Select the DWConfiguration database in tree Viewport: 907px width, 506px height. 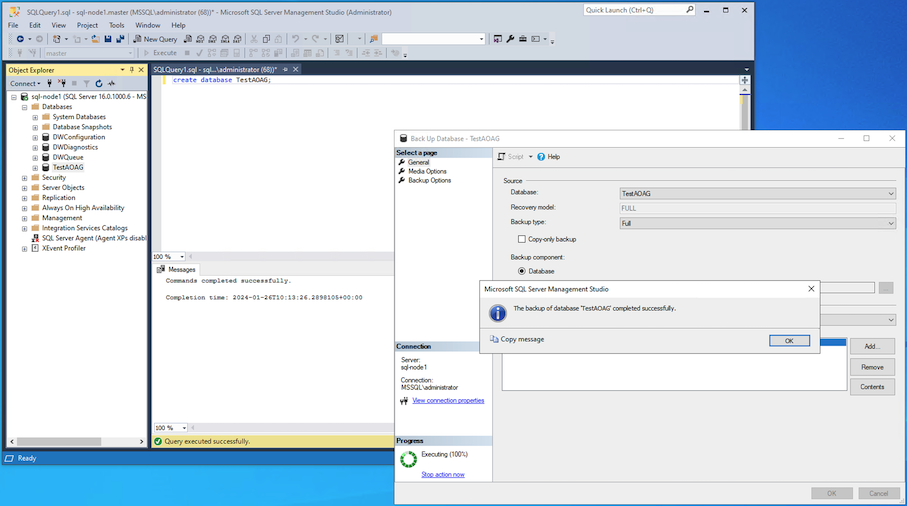pyautogui.click(x=79, y=137)
